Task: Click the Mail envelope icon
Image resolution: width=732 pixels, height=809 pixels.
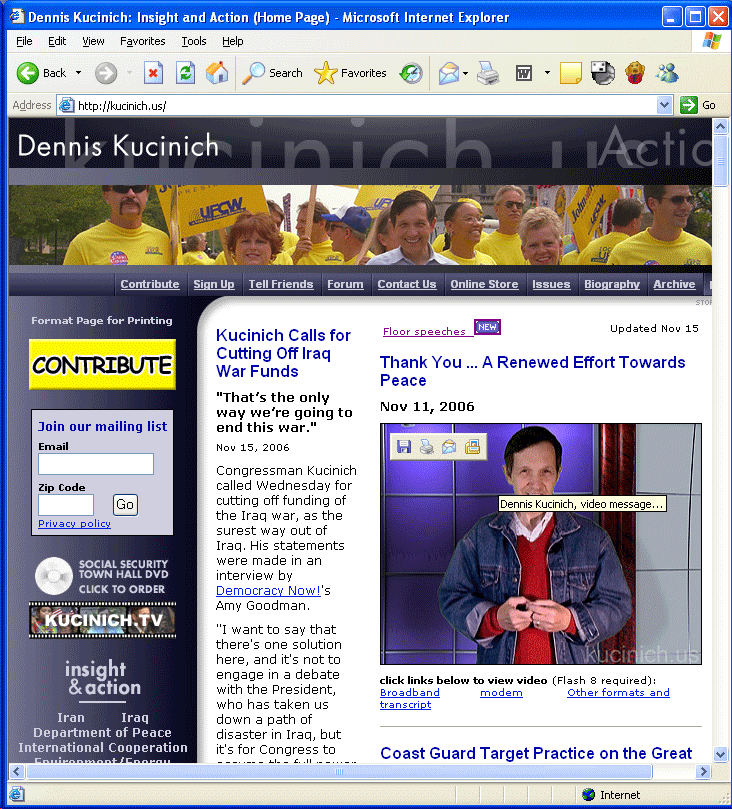Action: (448, 73)
